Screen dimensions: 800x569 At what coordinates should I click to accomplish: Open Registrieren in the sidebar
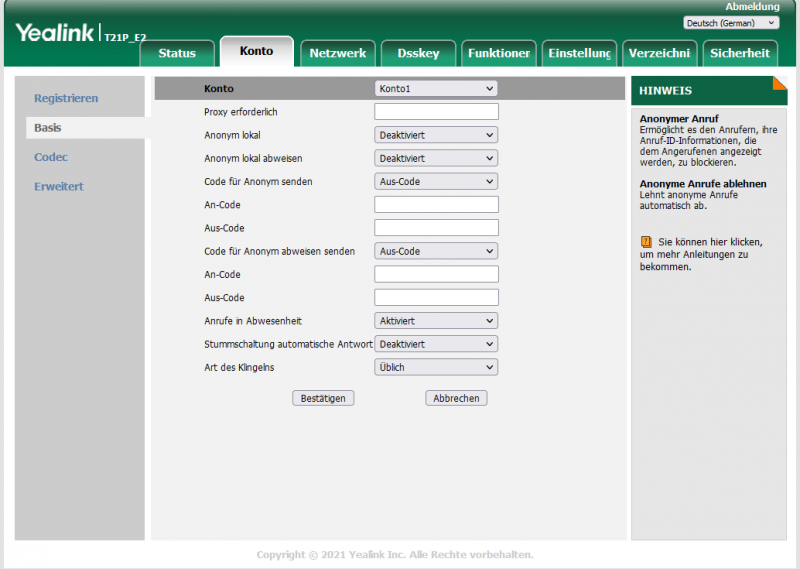click(x=66, y=98)
